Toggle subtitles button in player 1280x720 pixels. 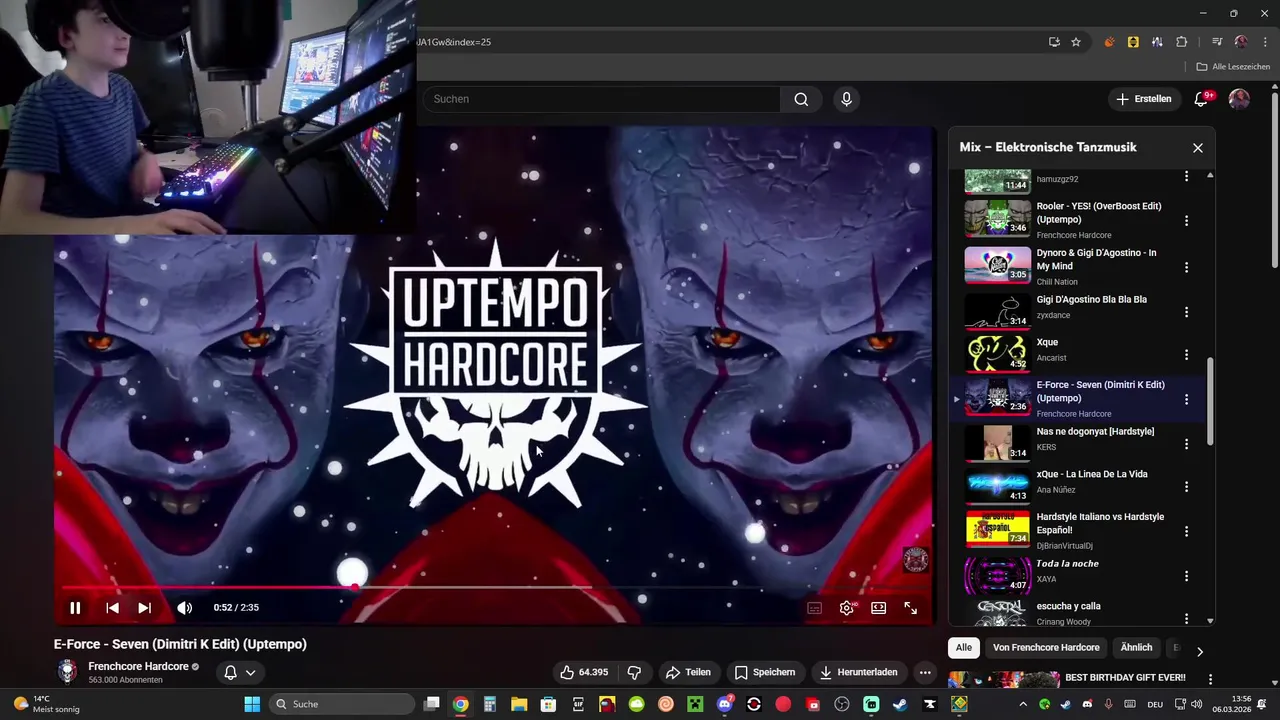click(x=815, y=607)
